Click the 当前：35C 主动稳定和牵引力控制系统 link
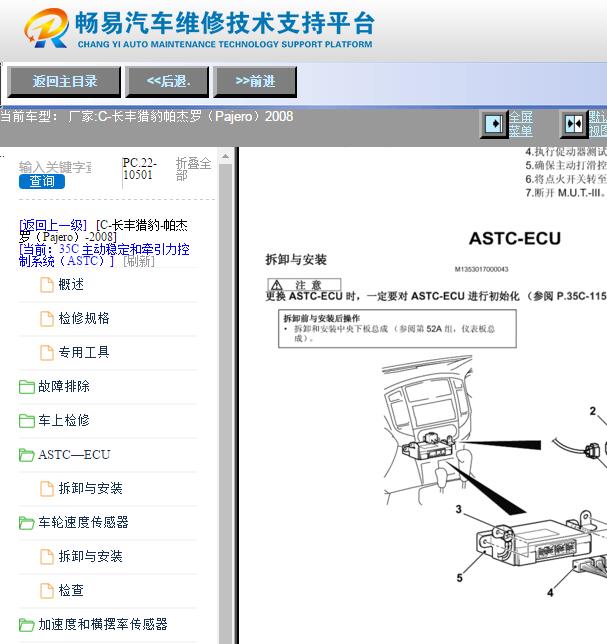The width and height of the screenshot is (607, 644). pyautogui.click(x=104, y=255)
